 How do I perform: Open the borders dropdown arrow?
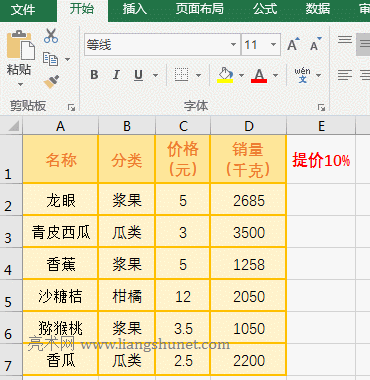coord(199,75)
